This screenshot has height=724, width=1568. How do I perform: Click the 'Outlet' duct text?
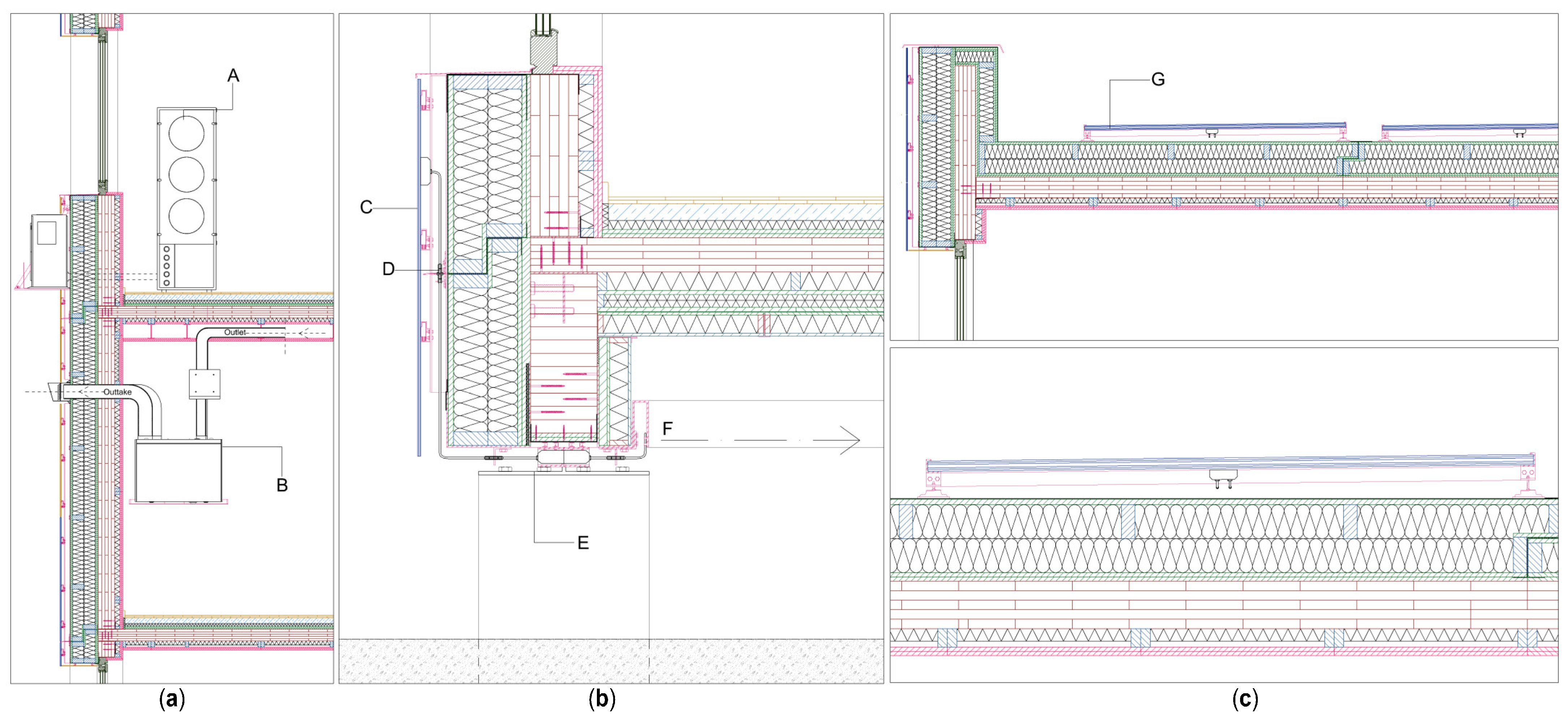coord(235,332)
